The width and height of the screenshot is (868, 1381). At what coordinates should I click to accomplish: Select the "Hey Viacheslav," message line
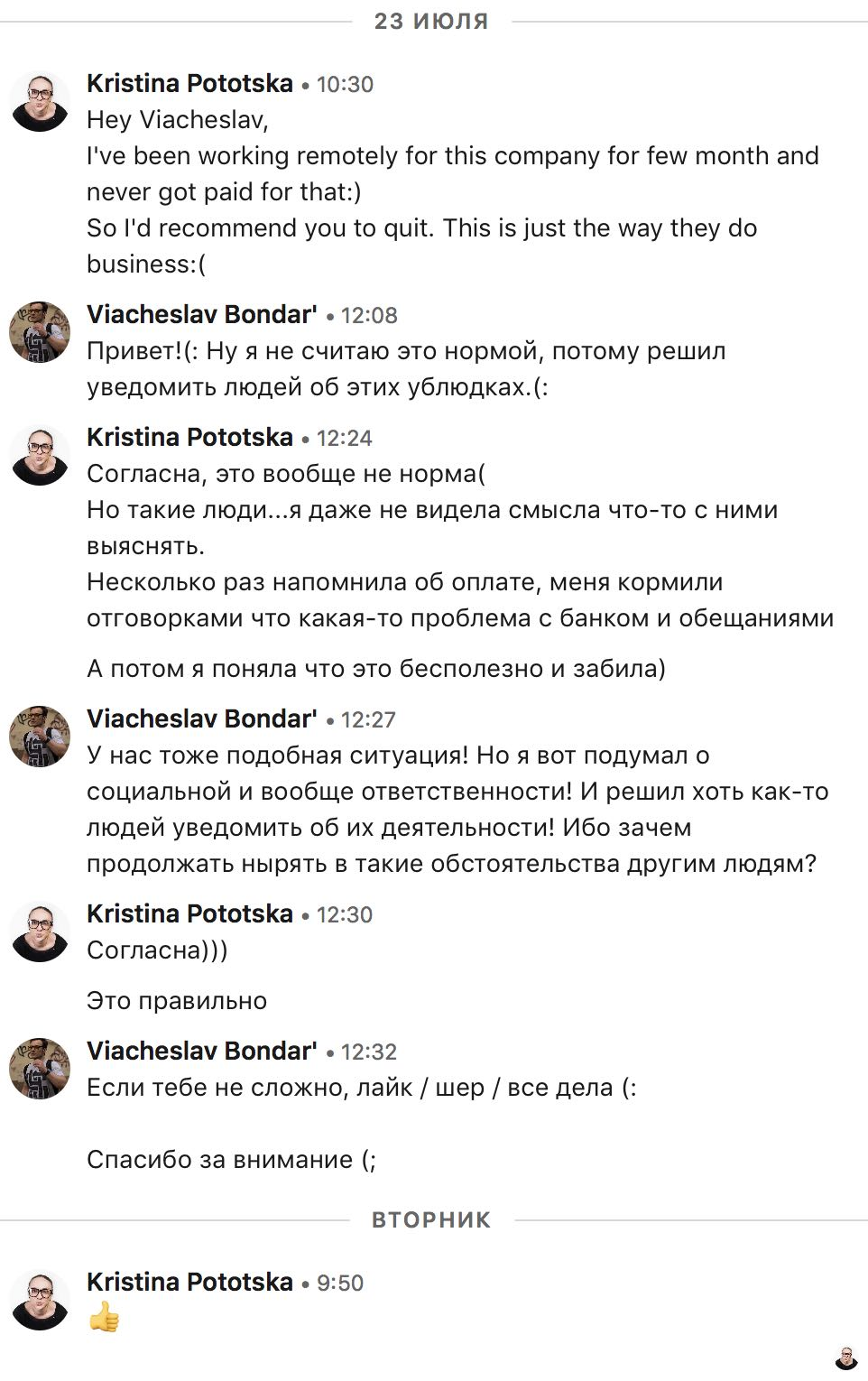click(x=178, y=119)
